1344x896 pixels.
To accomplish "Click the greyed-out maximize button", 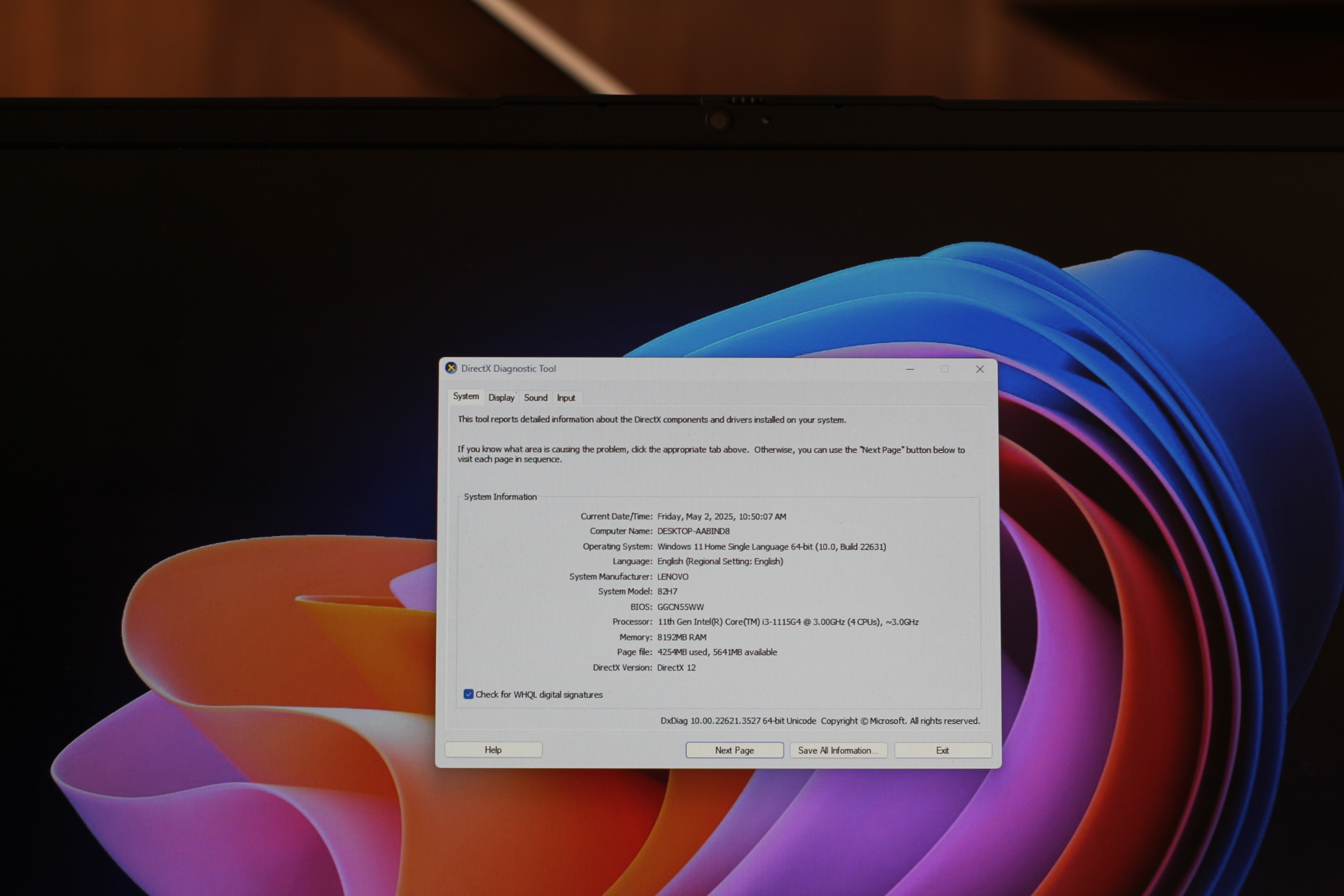I will 945,369.
